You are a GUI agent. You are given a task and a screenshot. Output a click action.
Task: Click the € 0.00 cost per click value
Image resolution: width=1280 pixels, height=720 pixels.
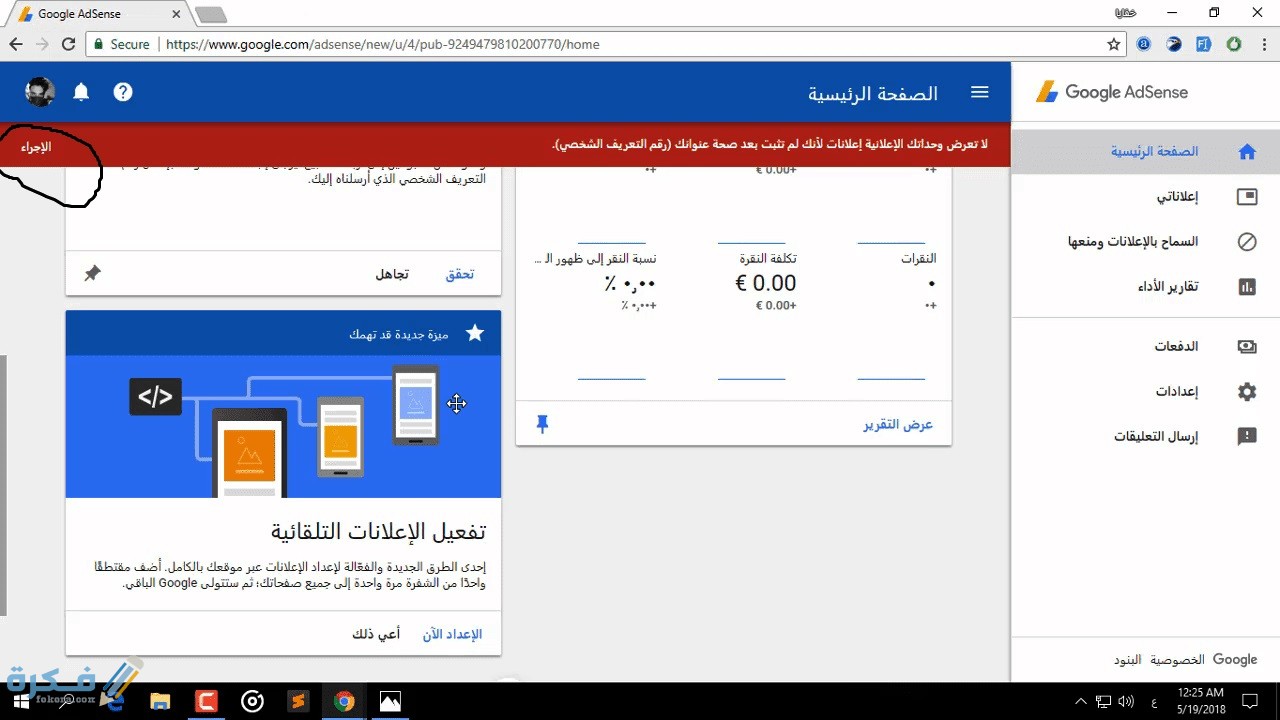(x=766, y=284)
